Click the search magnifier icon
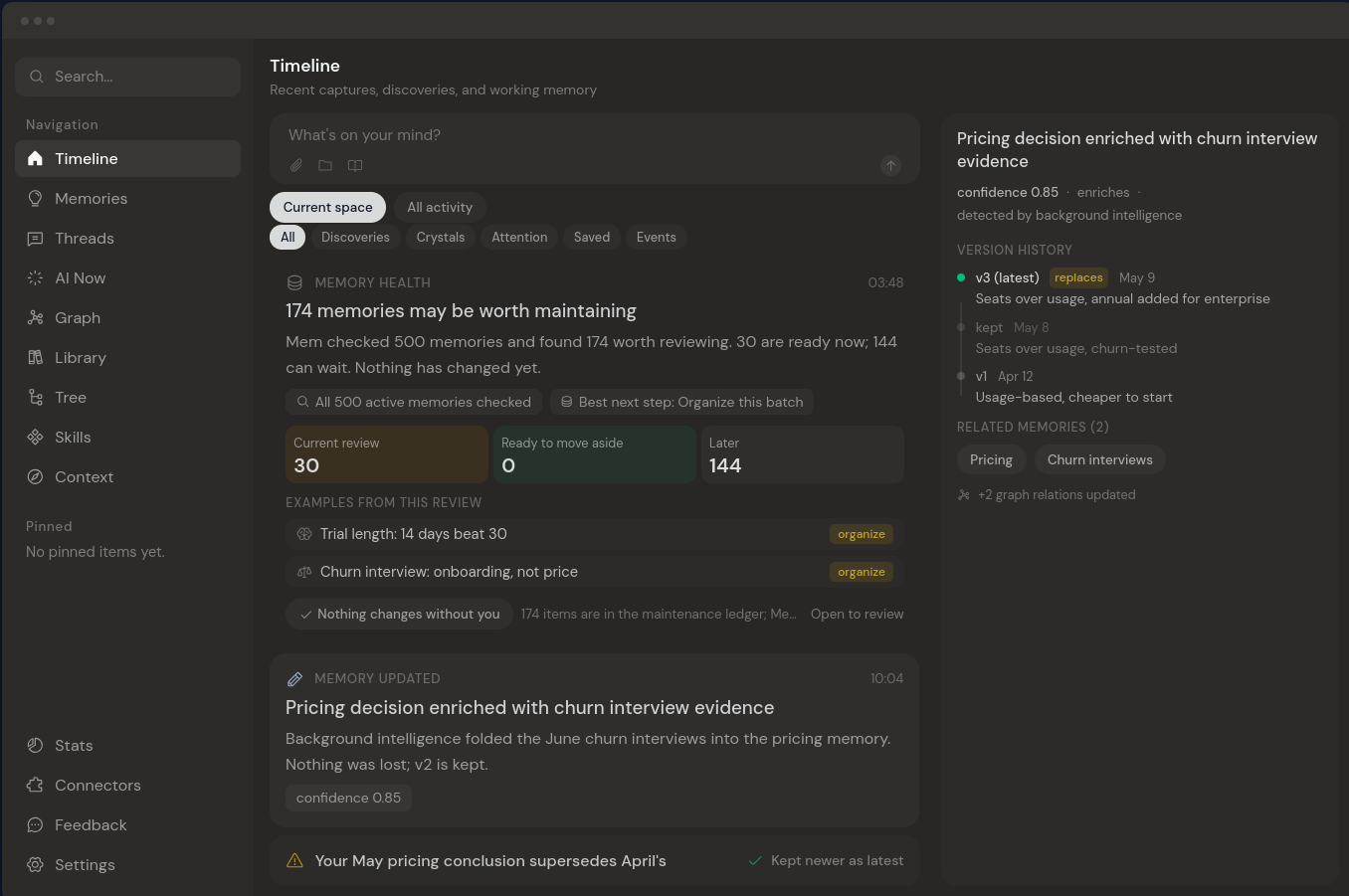This screenshot has height=896, width=1349. [x=37, y=77]
